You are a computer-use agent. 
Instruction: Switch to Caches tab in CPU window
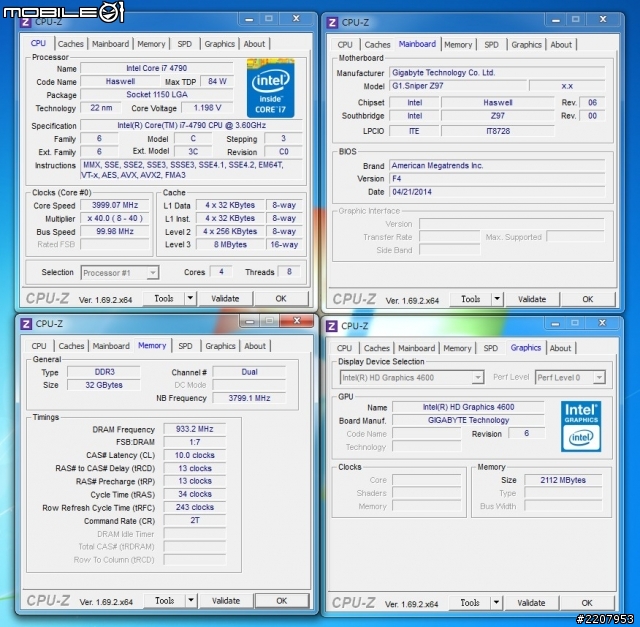pyautogui.click(x=71, y=44)
